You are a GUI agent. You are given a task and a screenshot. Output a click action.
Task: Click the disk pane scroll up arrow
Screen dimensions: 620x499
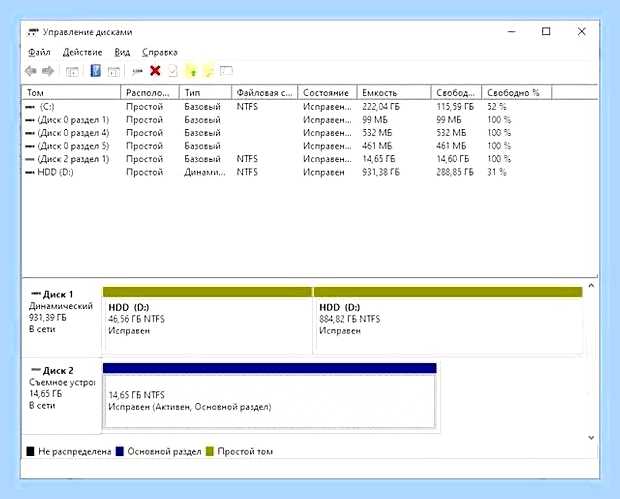pos(591,285)
